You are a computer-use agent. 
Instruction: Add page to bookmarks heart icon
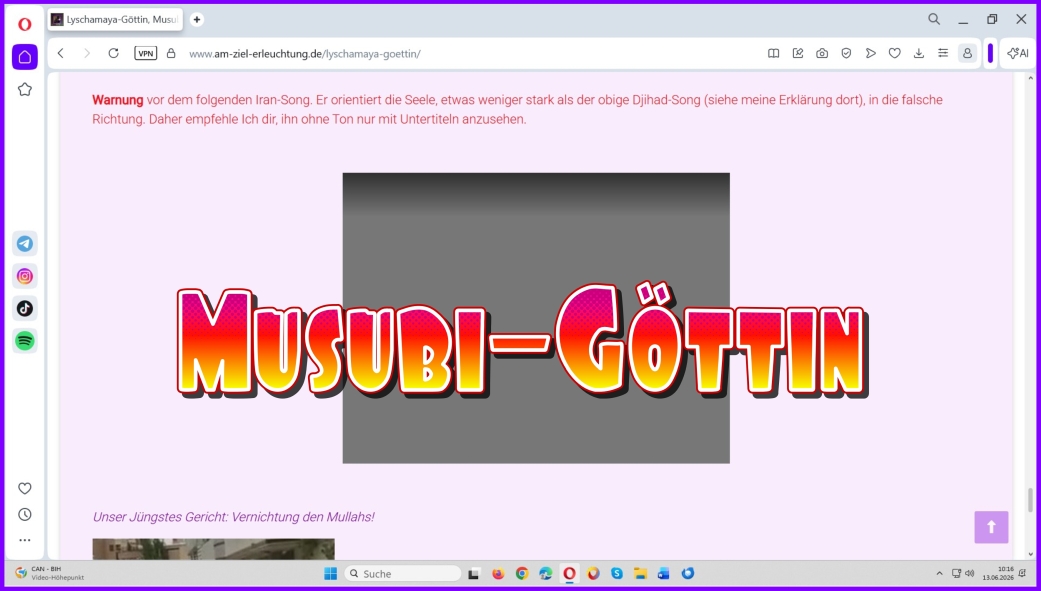click(x=894, y=53)
